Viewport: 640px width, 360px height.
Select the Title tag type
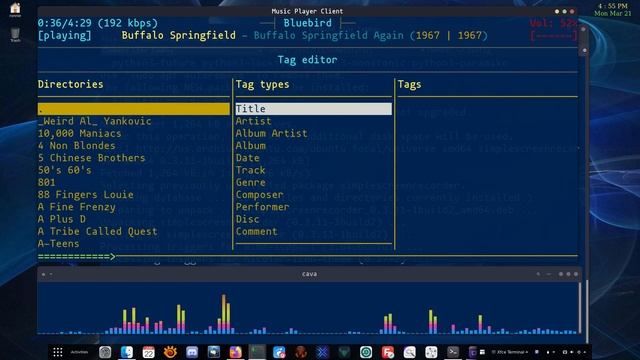click(x=313, y=109)
